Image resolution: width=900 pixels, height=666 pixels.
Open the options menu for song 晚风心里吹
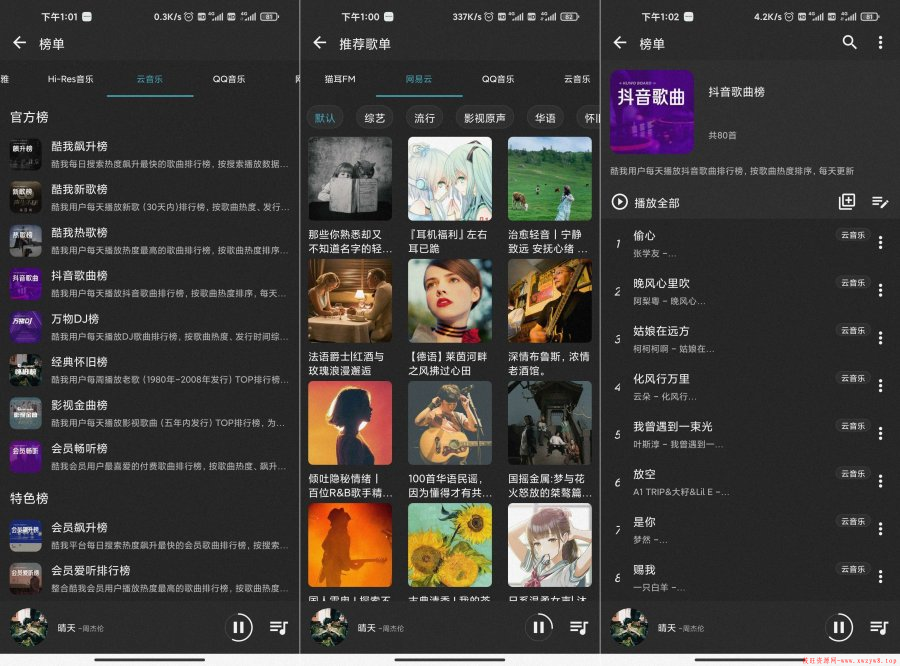point(880,291)
